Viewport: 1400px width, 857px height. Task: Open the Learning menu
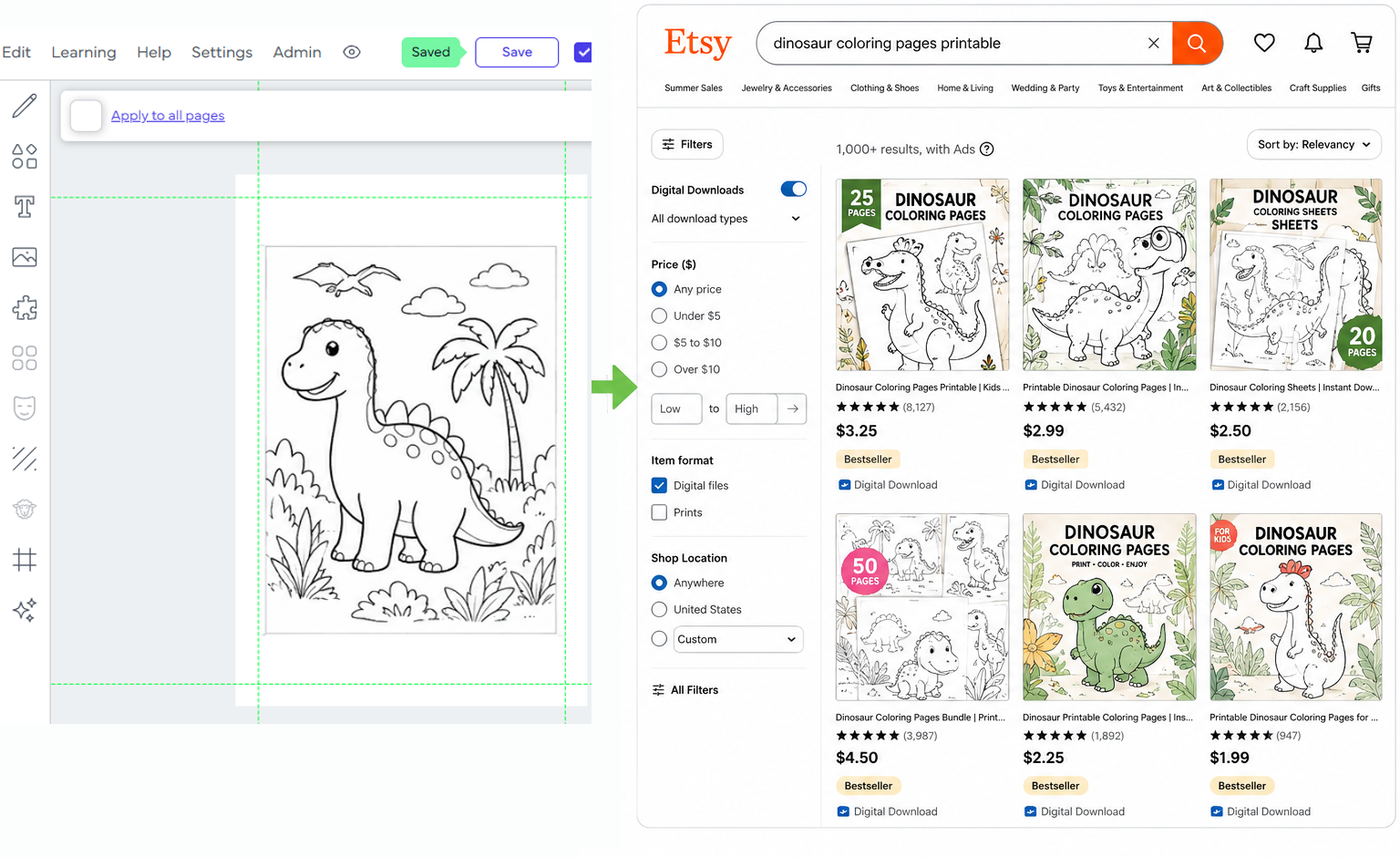[x=84, y=52]
